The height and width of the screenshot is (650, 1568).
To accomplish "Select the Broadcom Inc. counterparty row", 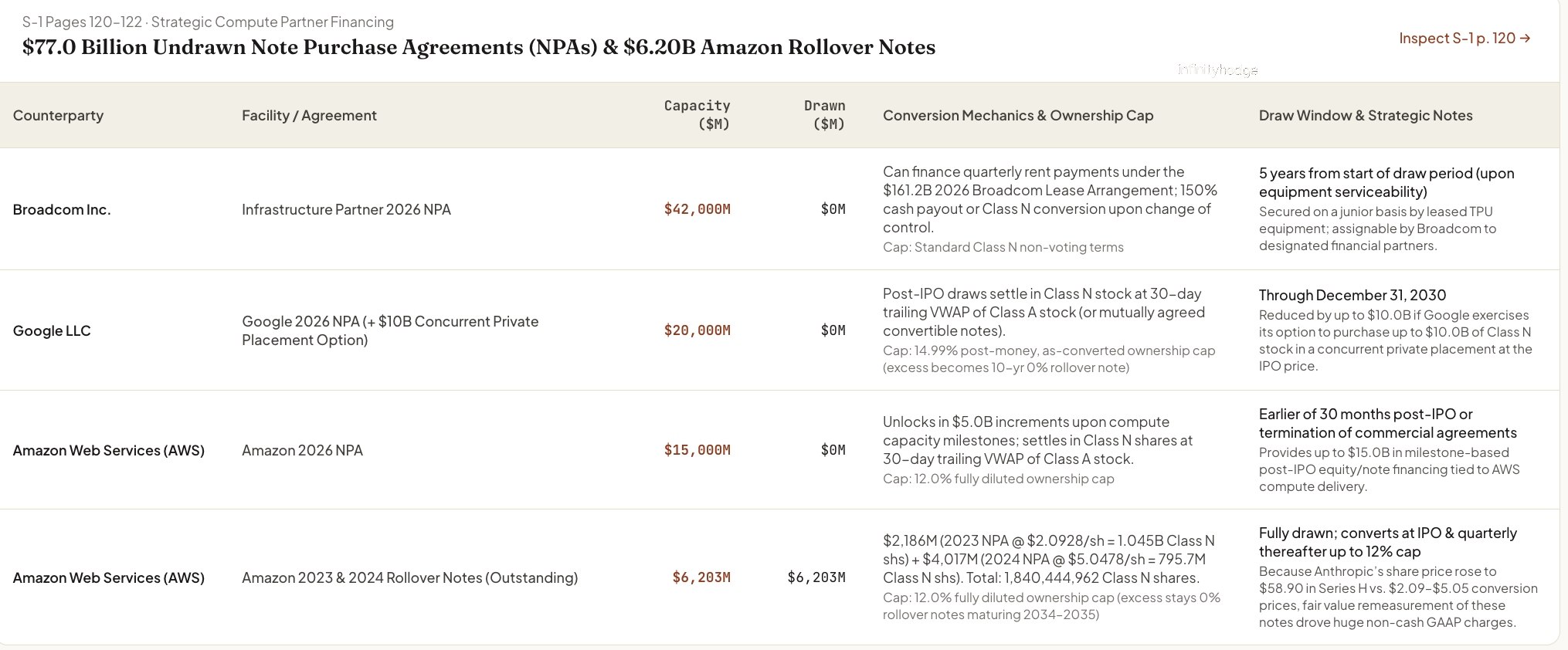I will (780, 209).
